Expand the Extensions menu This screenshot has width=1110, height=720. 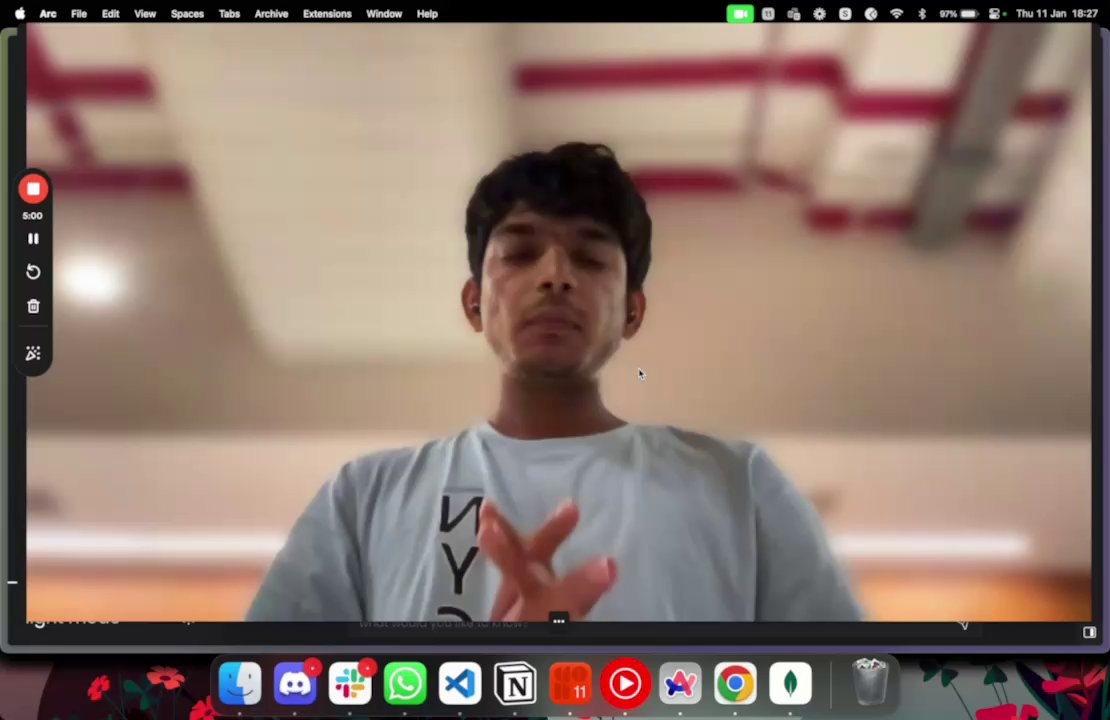pos(327,14)
